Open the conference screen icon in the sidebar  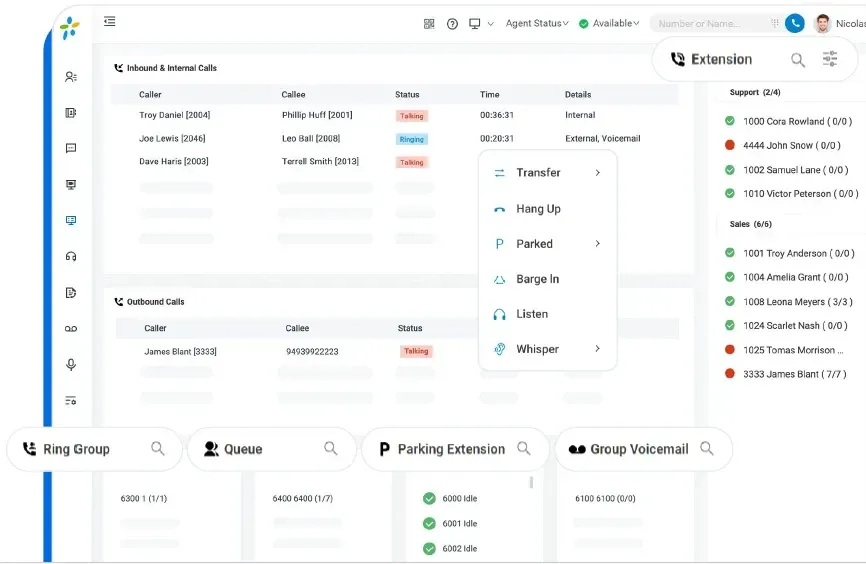[71, 185]
